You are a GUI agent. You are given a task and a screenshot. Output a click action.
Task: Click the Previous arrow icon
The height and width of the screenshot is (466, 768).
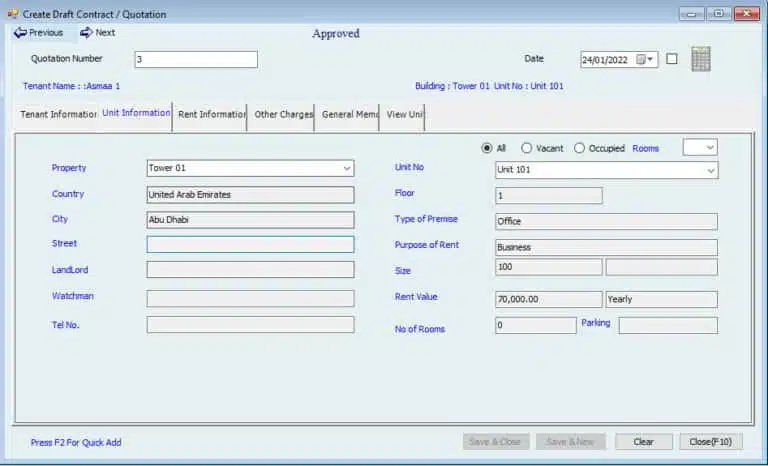(x=20, y=33)
